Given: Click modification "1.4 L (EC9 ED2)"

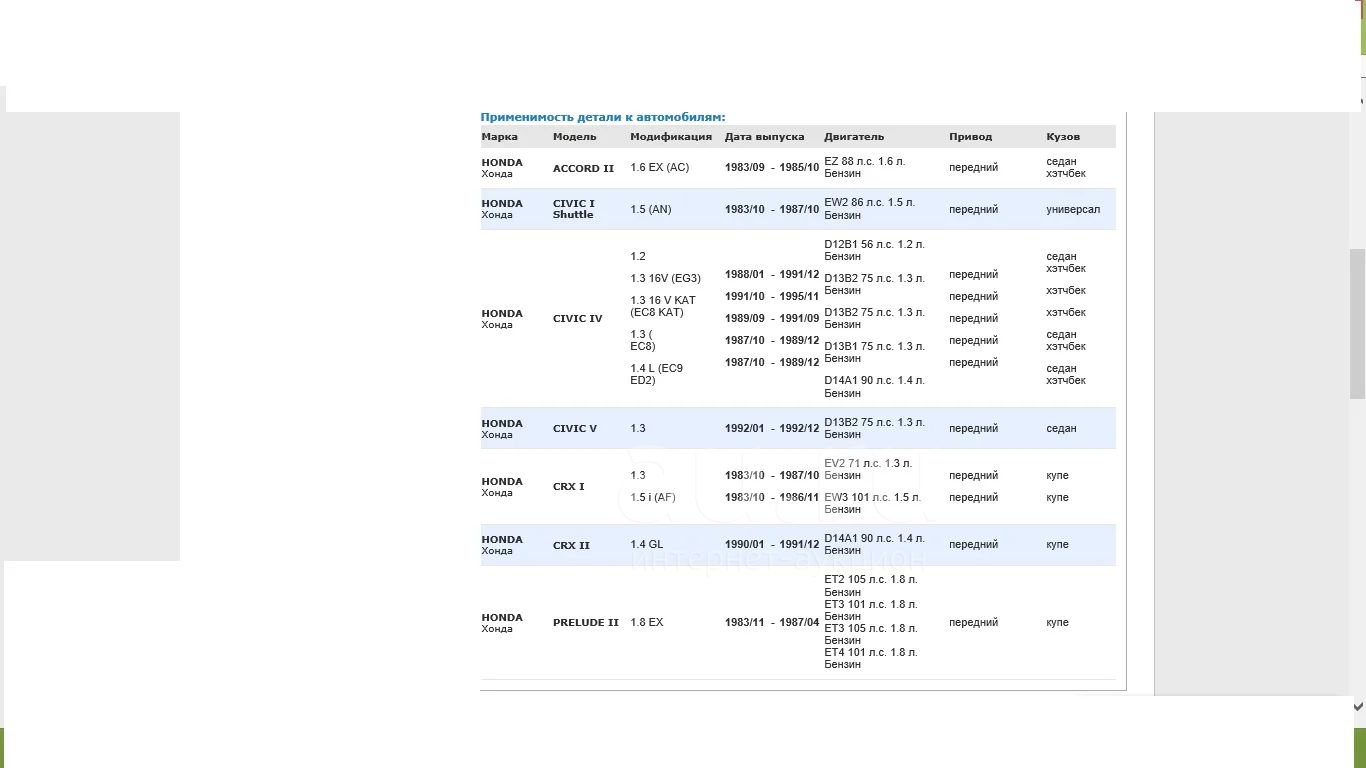Looking at the screenshot, I should coord(656,374).
